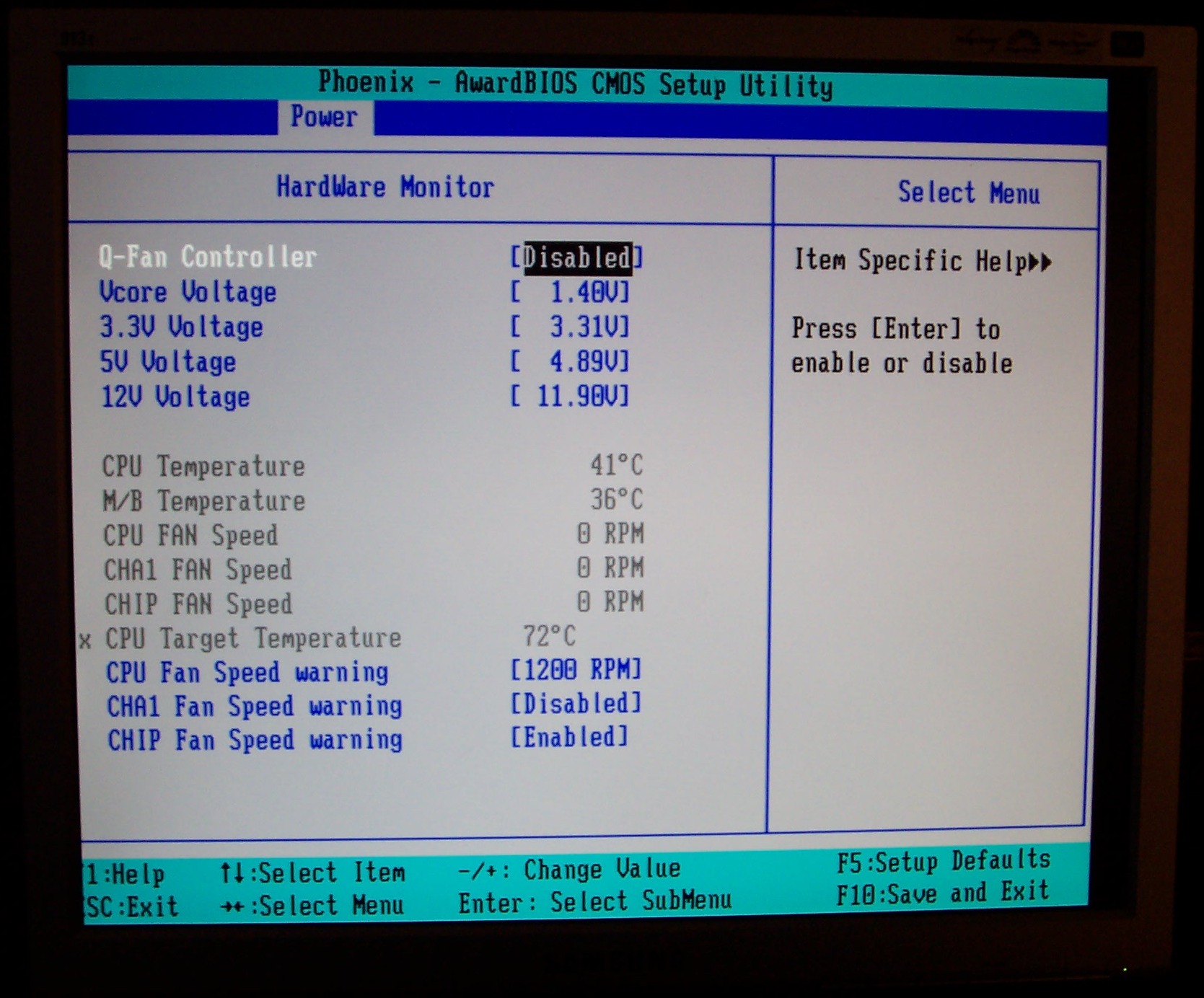Click the CHA1 FAN Speed label

point(198,570)
